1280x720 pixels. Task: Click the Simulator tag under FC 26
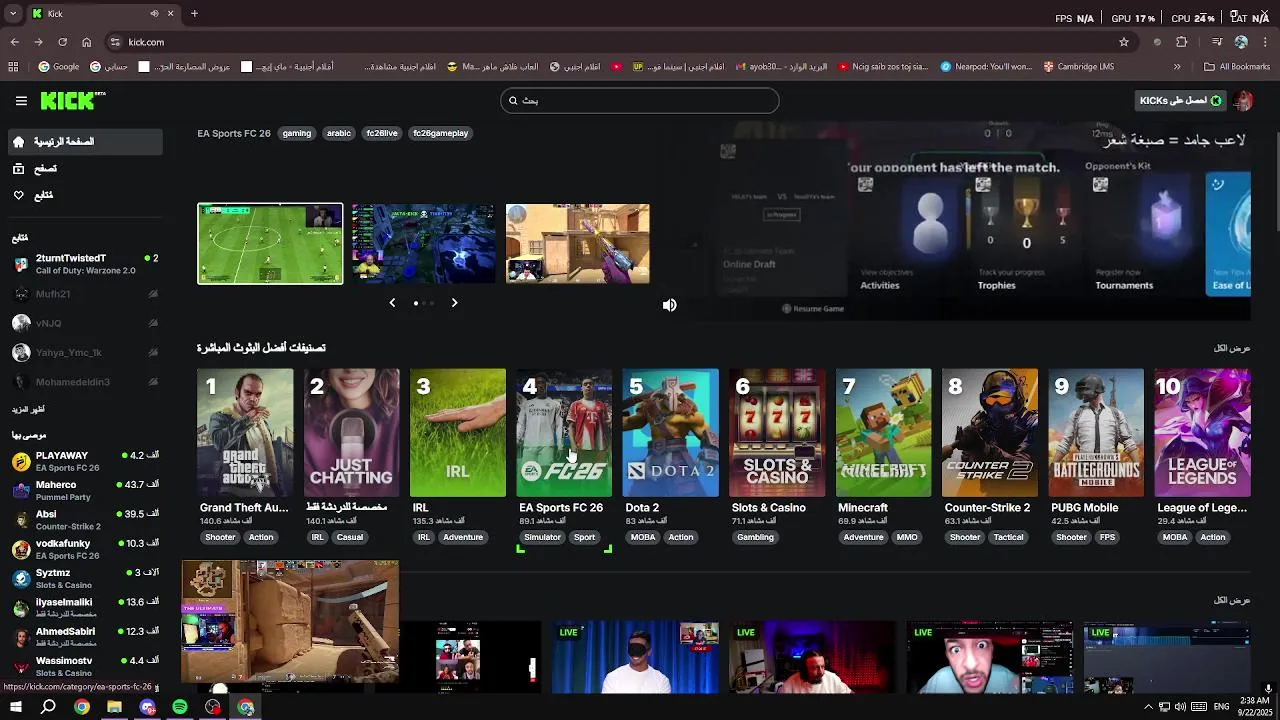coord(543,537)
